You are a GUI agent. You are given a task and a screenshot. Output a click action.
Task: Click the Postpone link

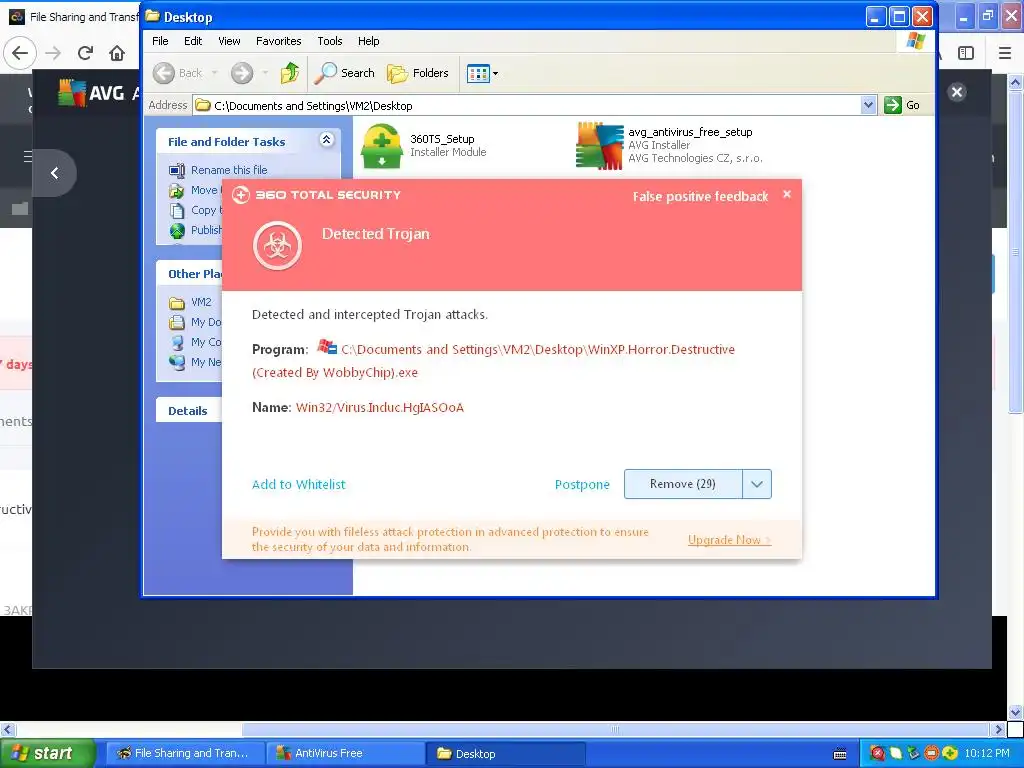tap(582, 485)
